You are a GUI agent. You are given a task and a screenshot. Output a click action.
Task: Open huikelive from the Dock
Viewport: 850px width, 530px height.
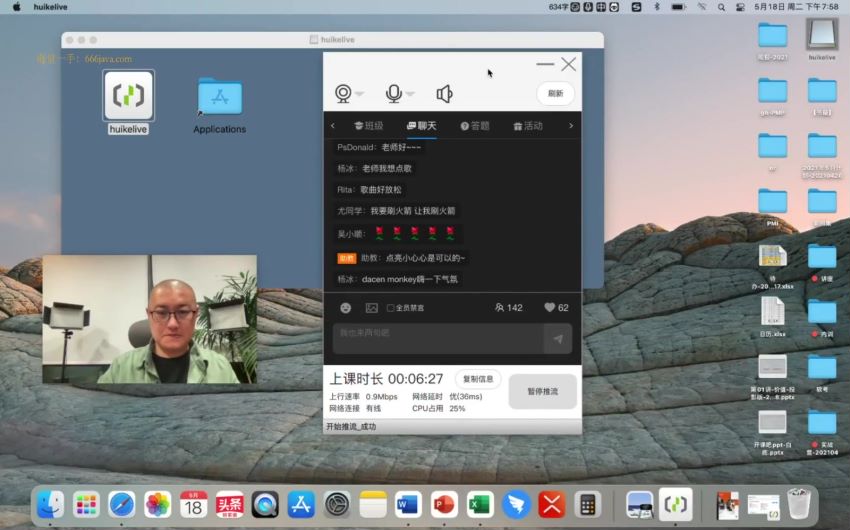click(x=675, y=505)
